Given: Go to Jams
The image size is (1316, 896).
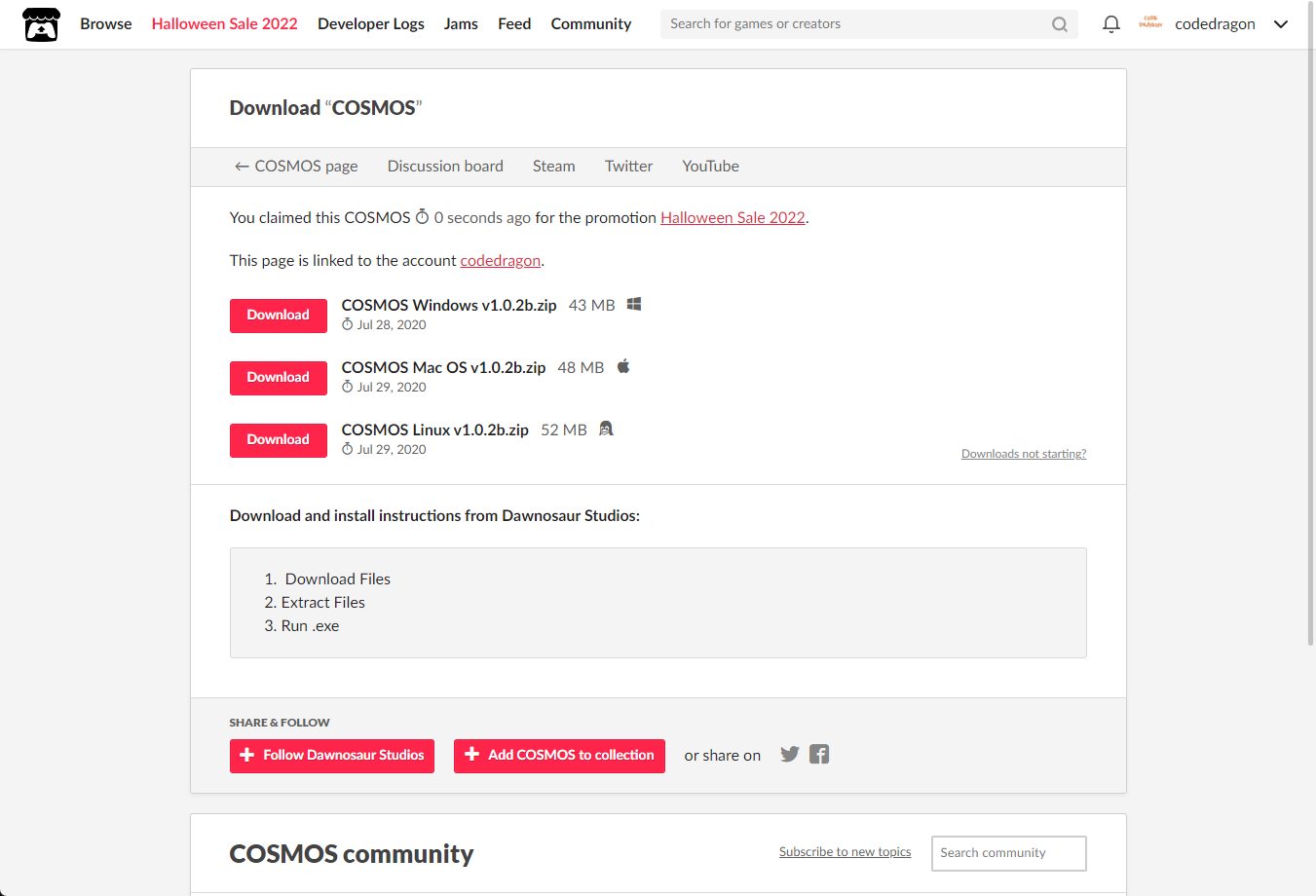Looking at the screenshot, I should (461, 23).
